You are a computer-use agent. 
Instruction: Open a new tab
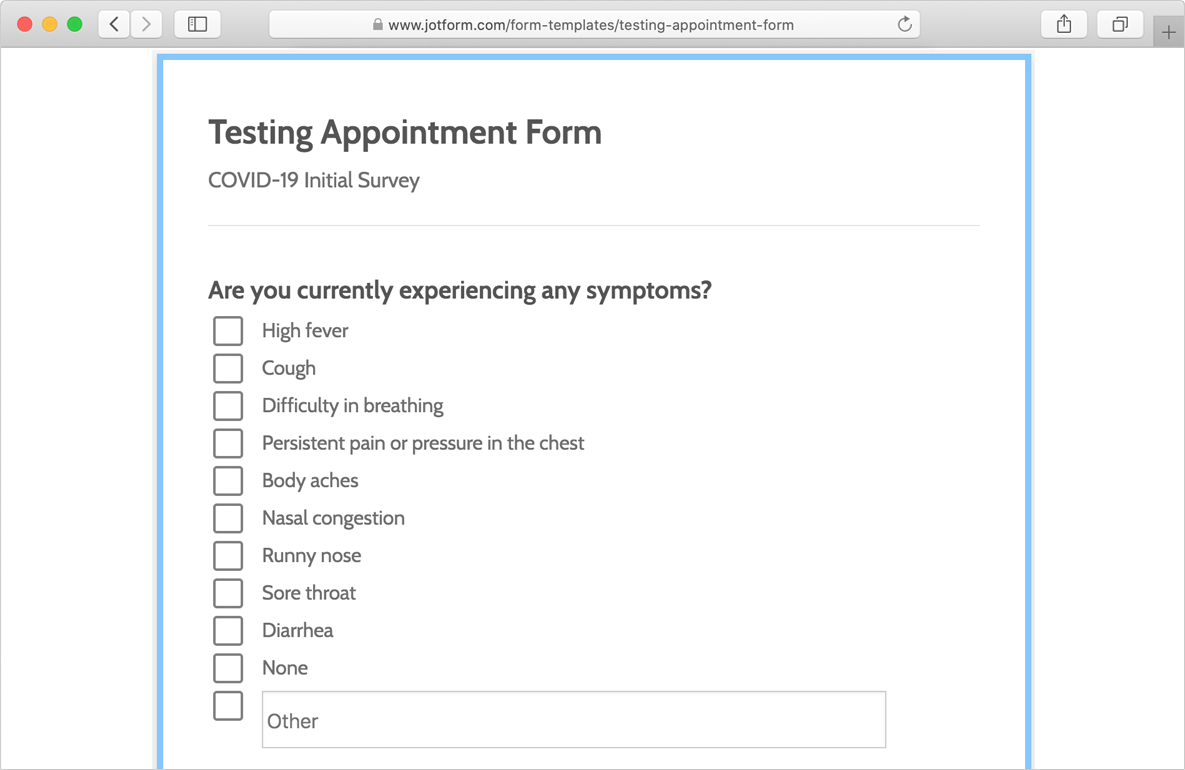pyautogui.click(x=1168, y=32)
